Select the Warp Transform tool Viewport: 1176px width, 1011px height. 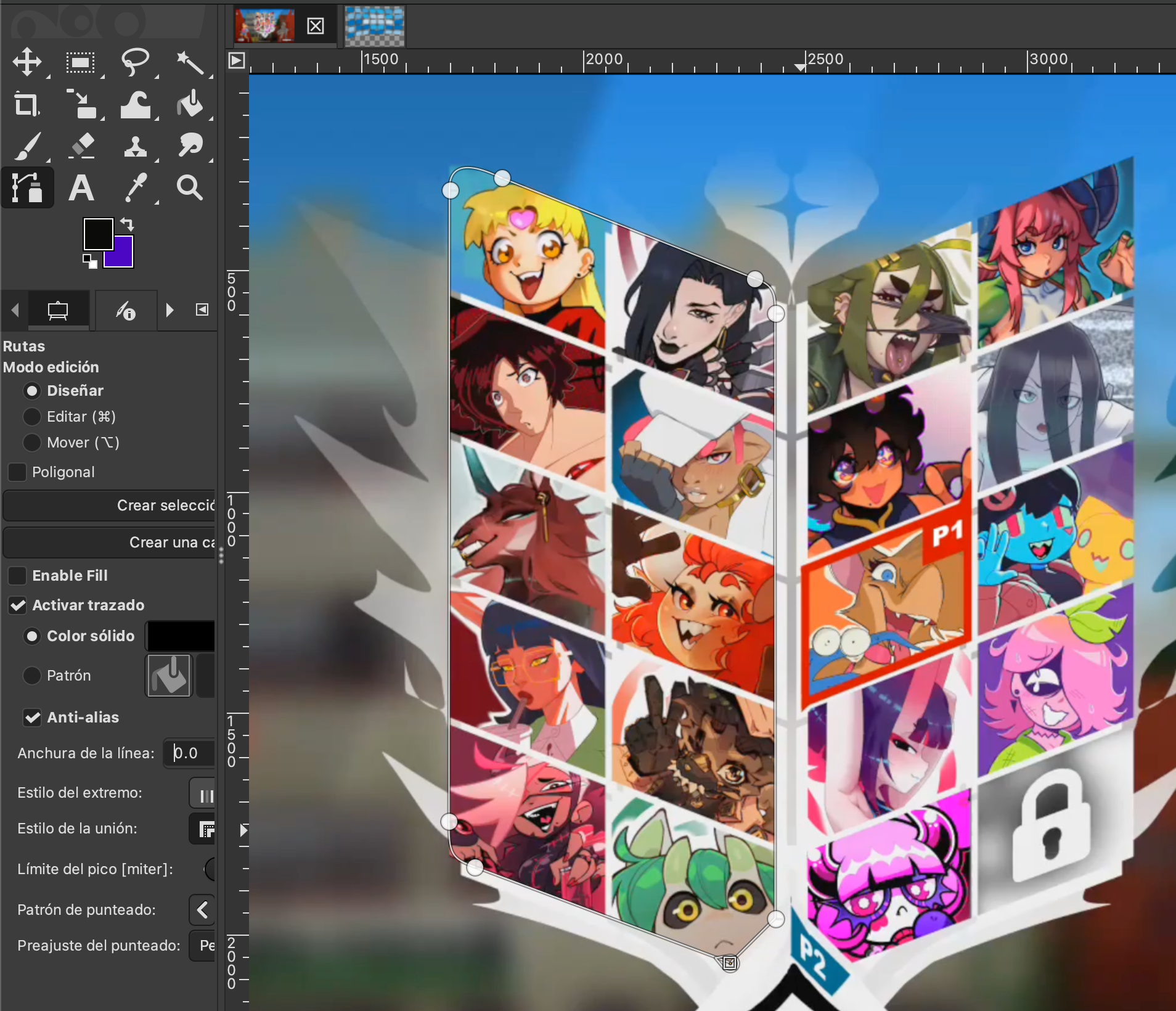click(135, 104)
